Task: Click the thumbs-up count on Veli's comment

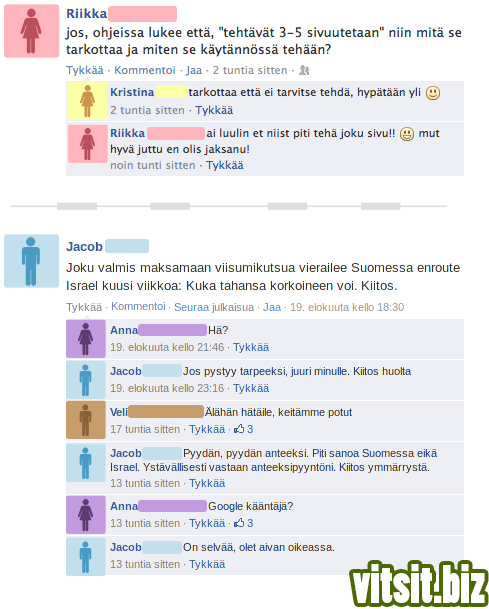Action: tap(244, 429)
